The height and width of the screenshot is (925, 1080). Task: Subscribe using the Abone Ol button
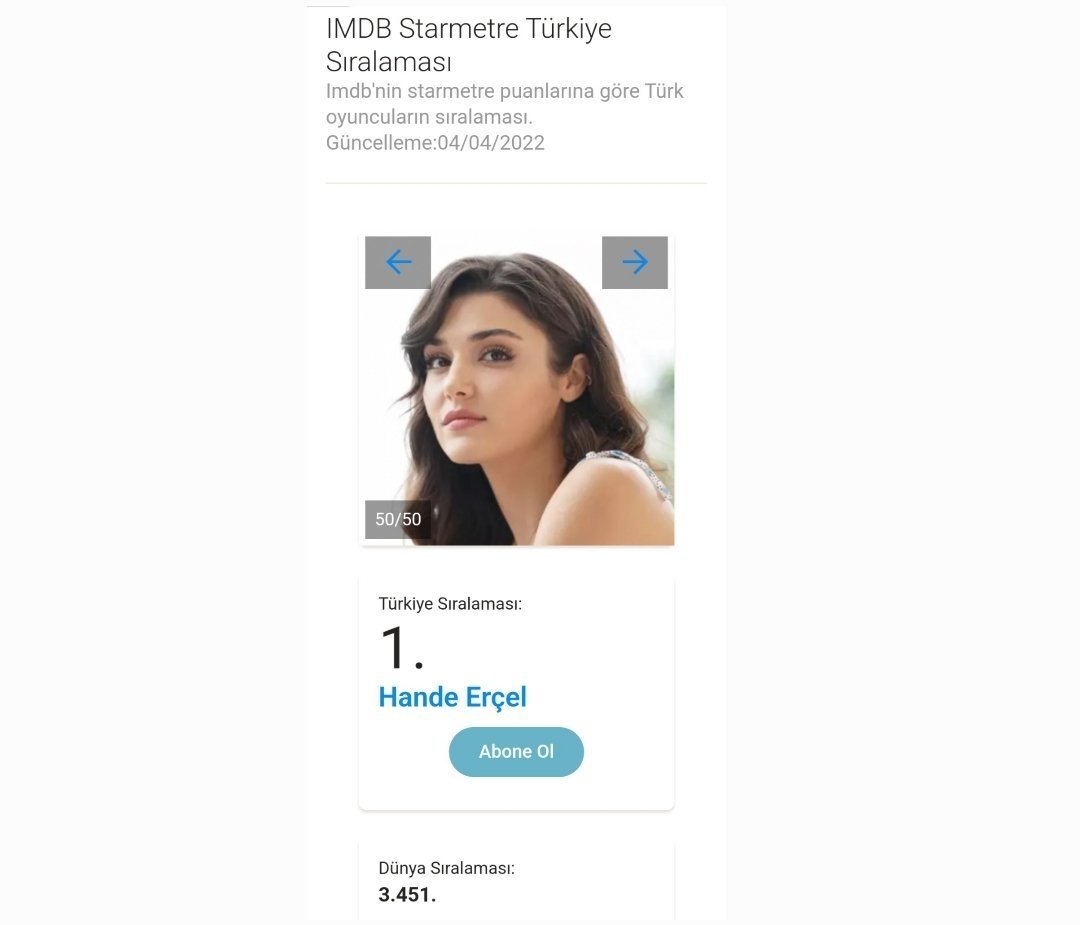click(516, 751)
